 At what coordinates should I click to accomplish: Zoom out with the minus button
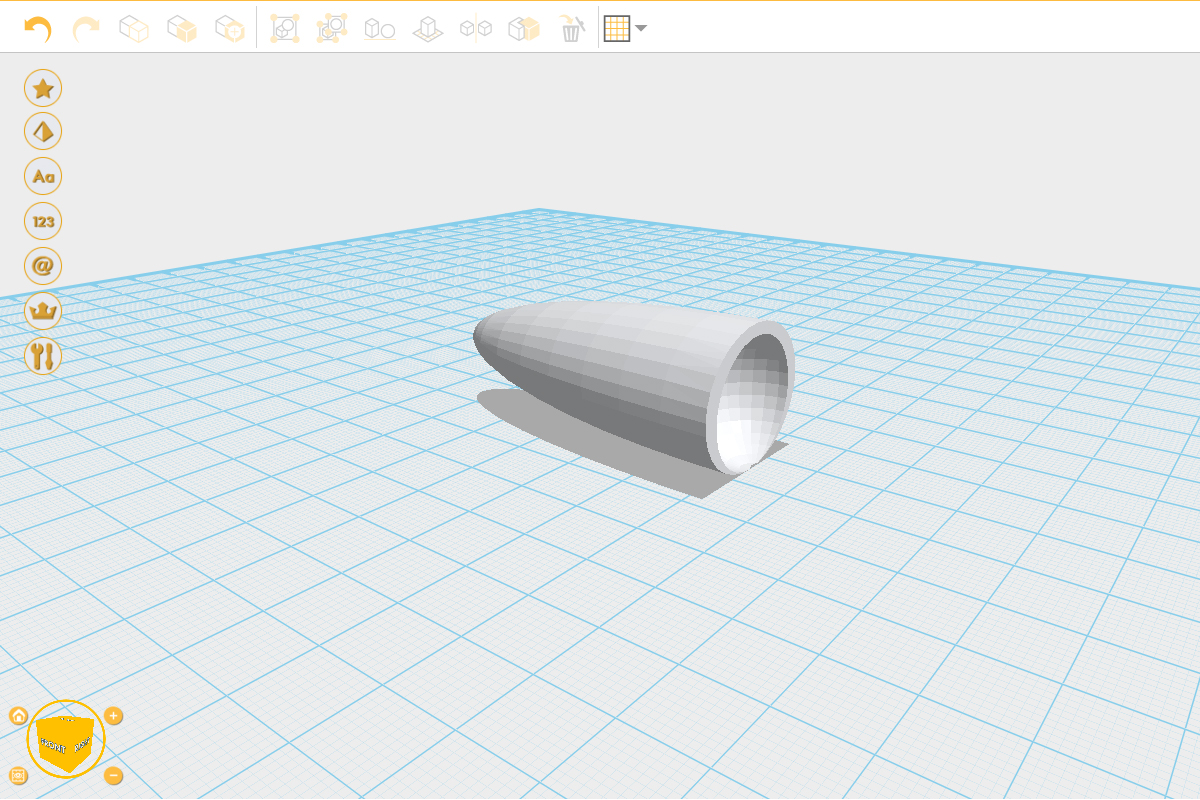[114, 775]
